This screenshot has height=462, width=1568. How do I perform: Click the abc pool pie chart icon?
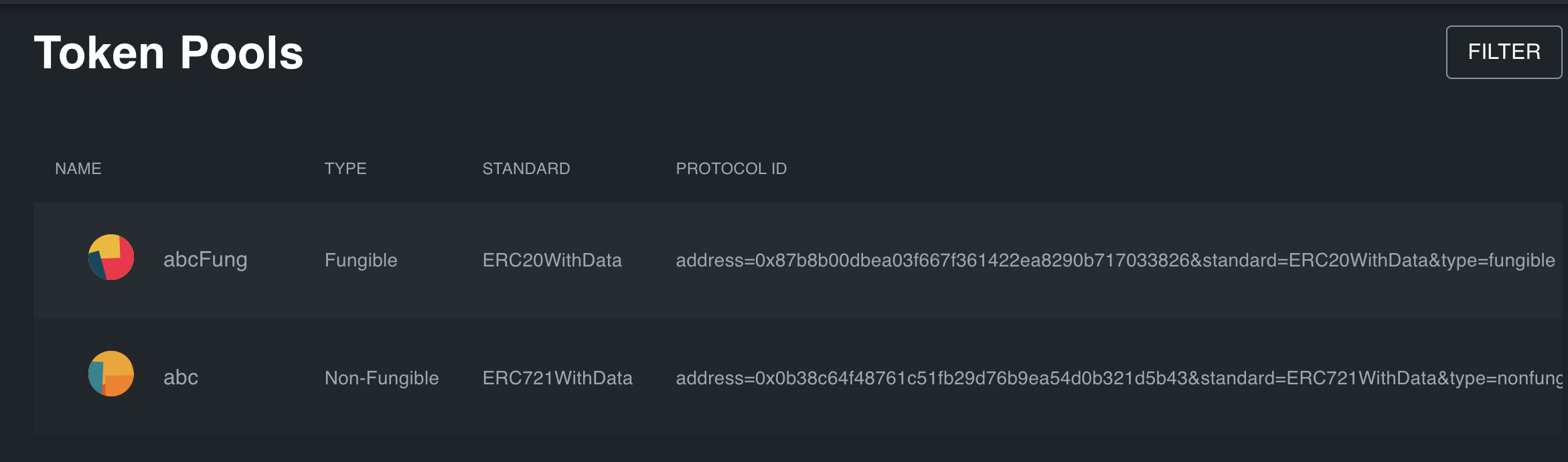coord(111,377)
